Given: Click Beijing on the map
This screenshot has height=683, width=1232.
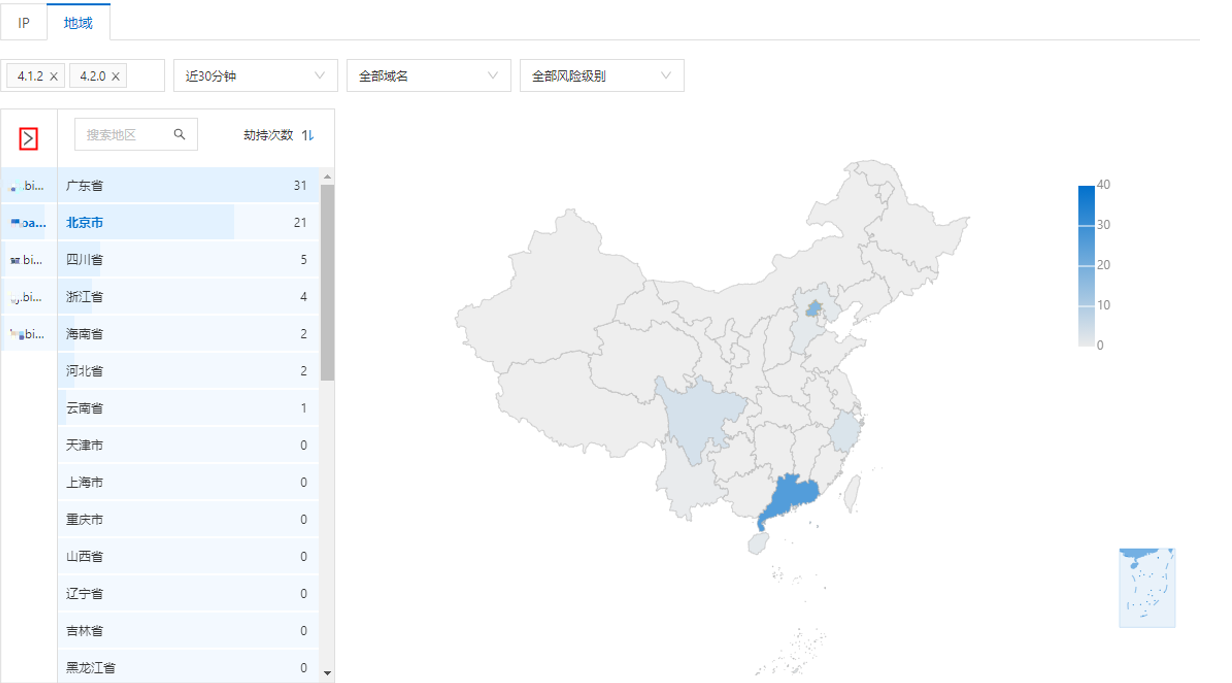Looking at the screenshot, I should click(815, 307).
